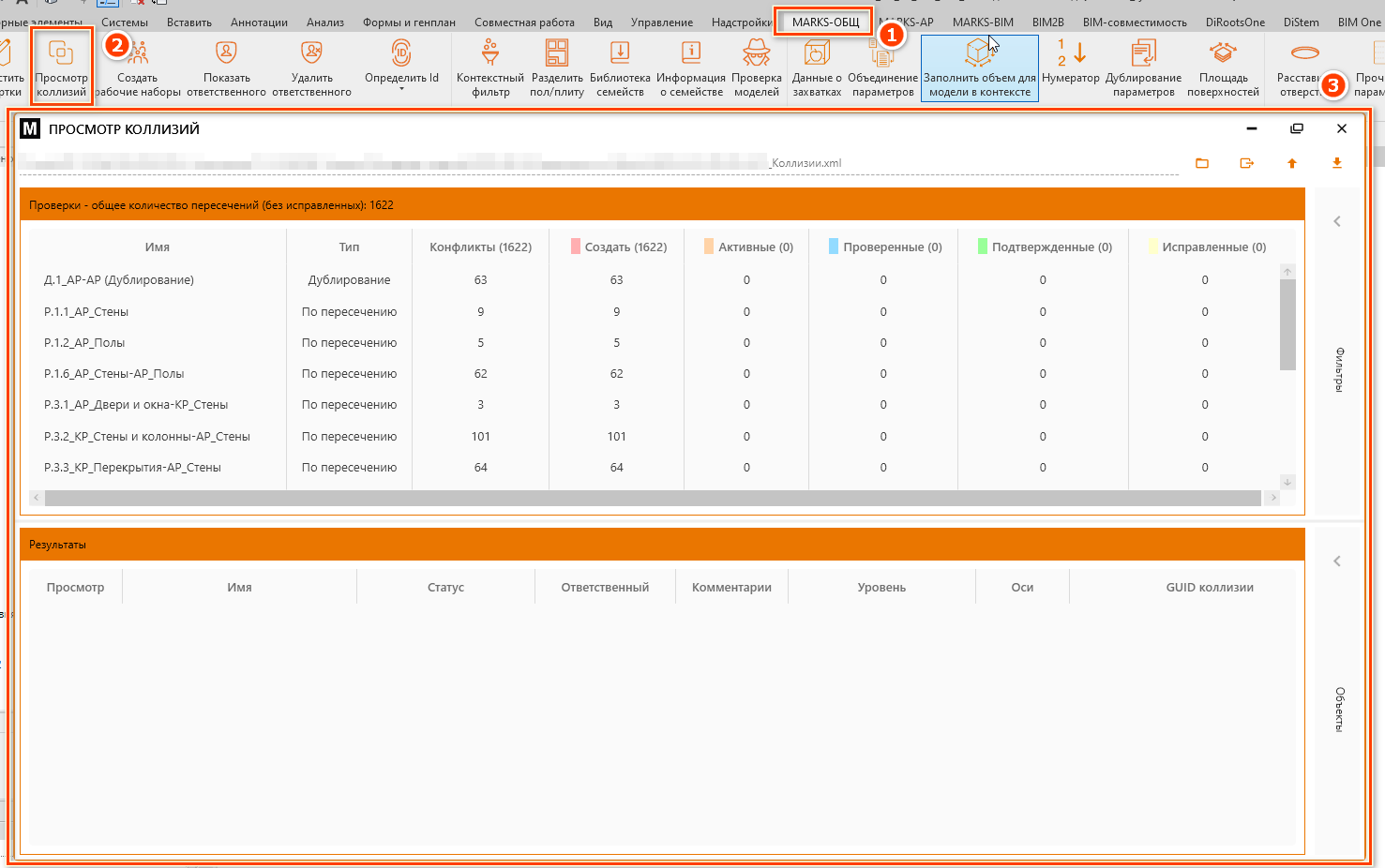Click the Статус column header in results
The width and height of the screenshot is (1385, 868).
point(445,587)
